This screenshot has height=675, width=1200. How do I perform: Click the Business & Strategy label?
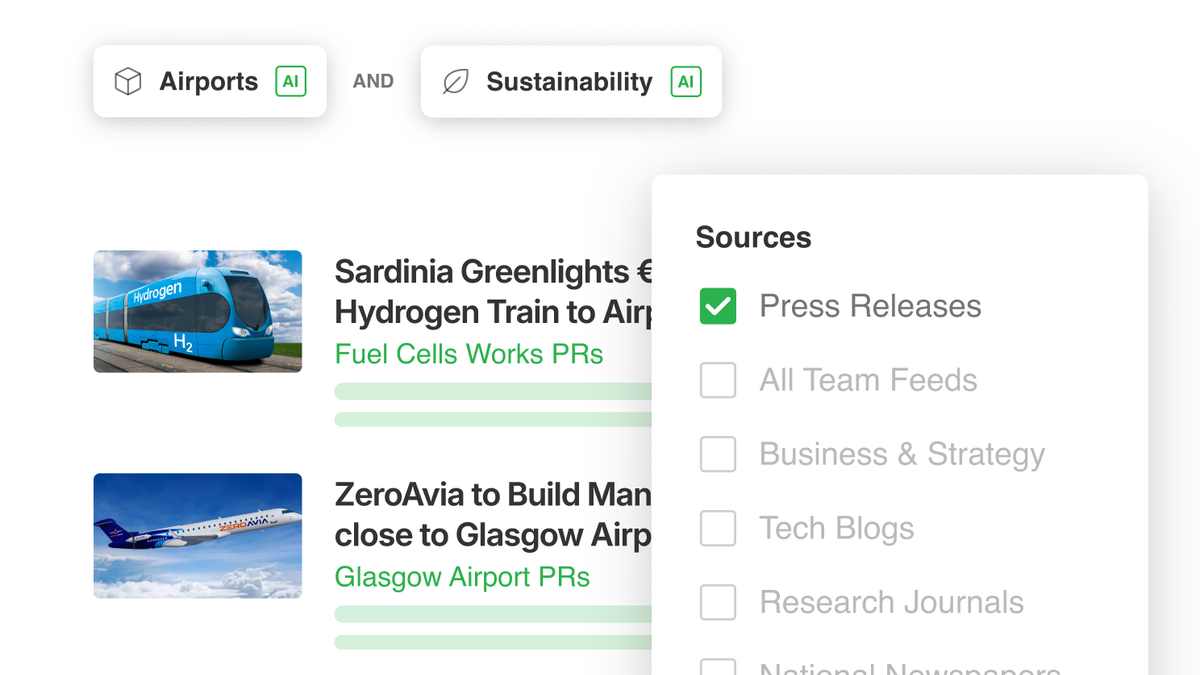tap(902, 454)
